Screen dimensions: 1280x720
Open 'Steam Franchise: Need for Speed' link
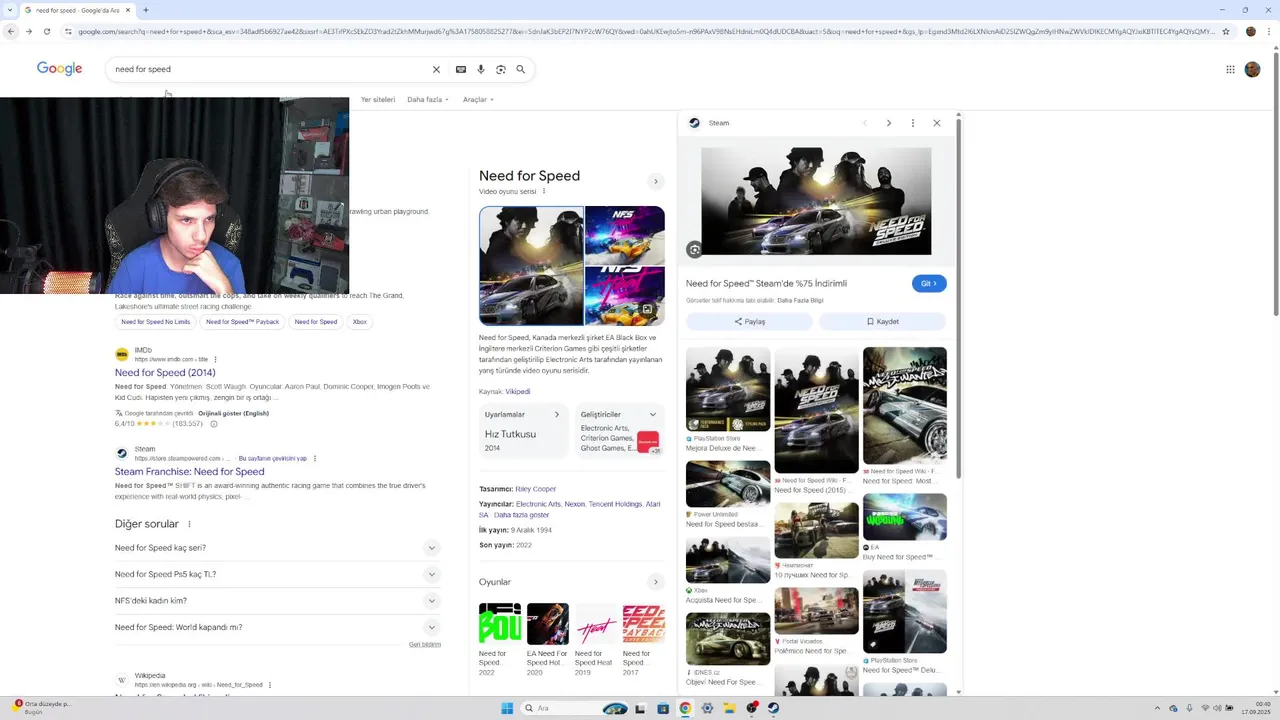coord(189,471)
